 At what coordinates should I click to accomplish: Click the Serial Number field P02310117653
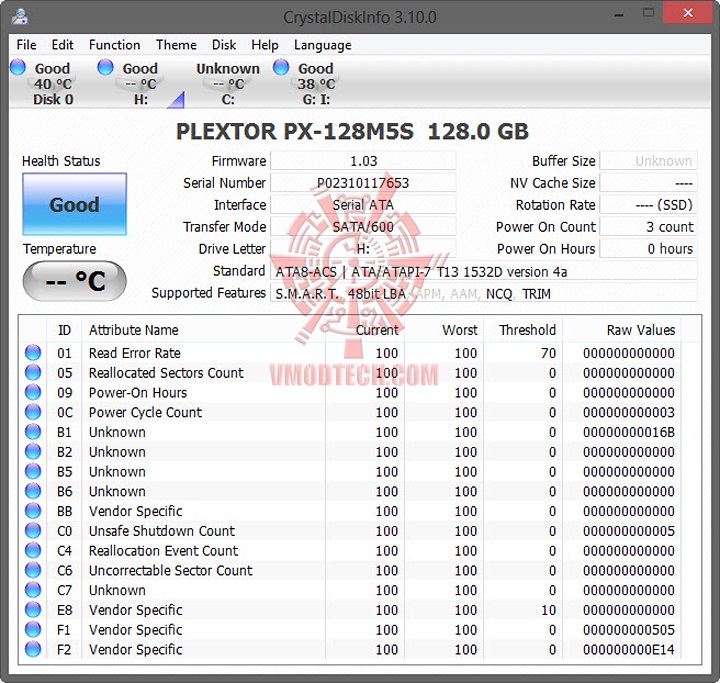363,183
